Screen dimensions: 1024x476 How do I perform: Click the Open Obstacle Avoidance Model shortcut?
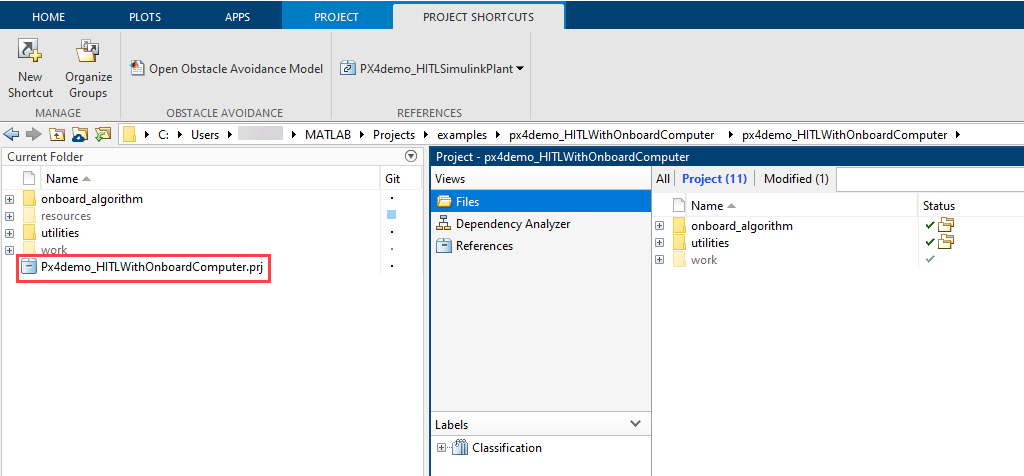[227, 69]
